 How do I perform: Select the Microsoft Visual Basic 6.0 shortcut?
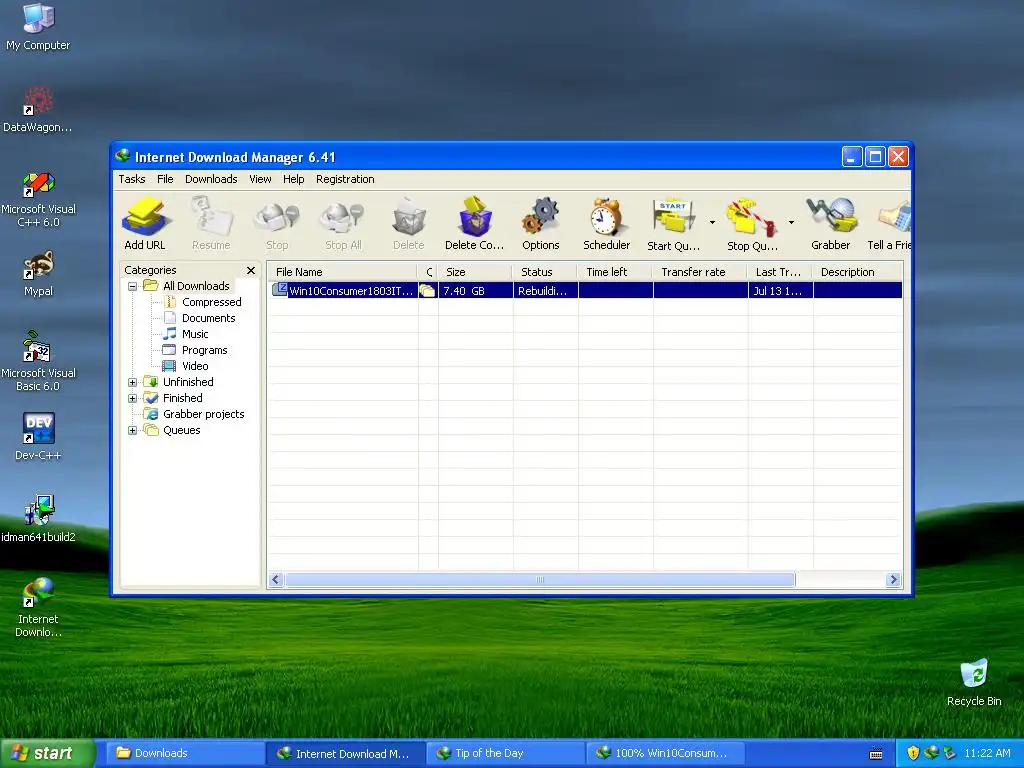(x=38, y=360)
